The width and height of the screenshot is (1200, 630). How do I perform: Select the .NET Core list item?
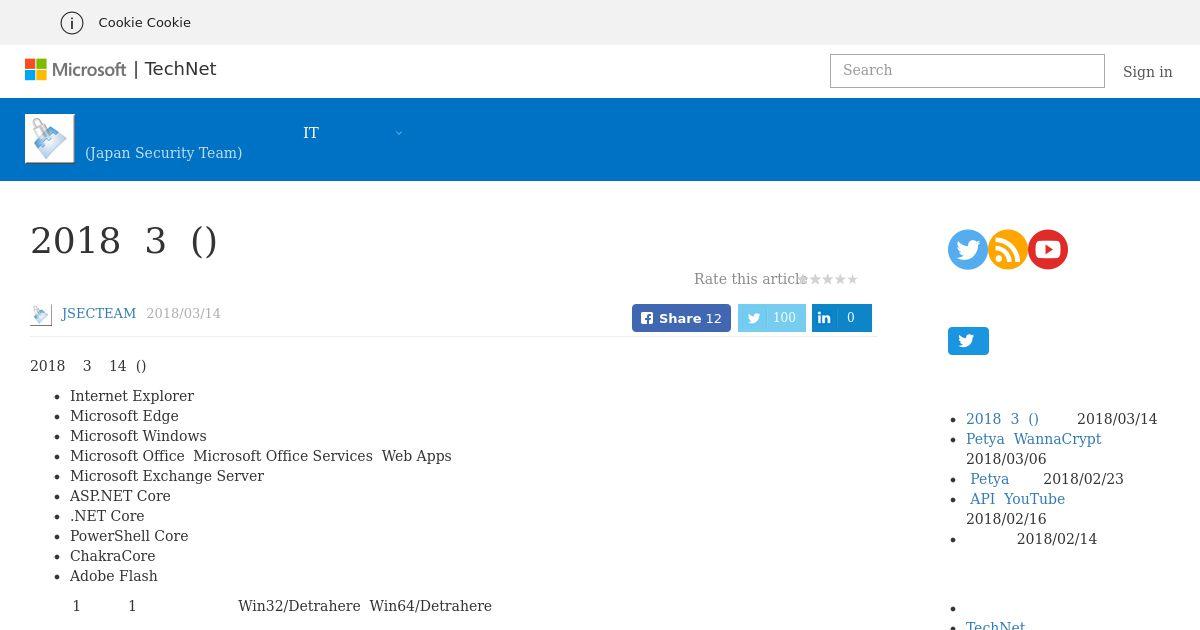(107, 516)
